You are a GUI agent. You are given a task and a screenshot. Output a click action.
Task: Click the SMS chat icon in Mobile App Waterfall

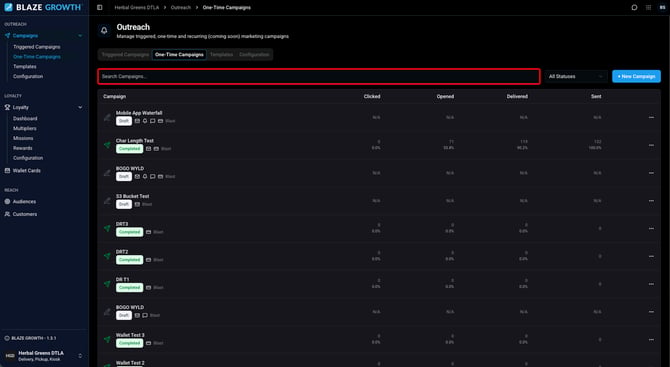[153, 121]
